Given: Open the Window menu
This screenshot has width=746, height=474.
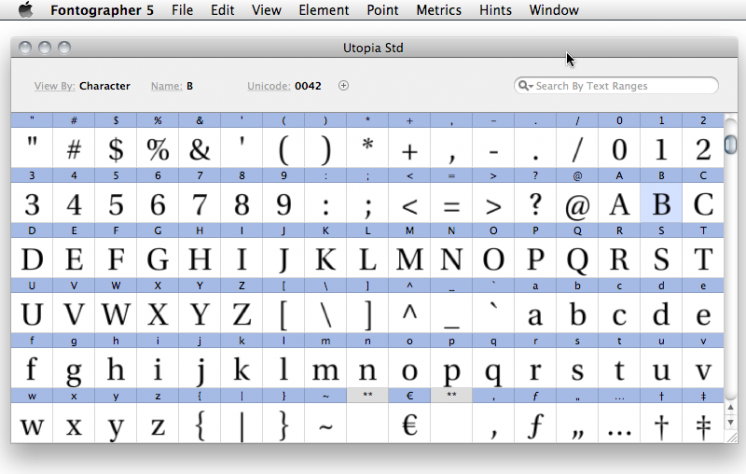Looking at the screenshot, I should pyautogui.click(x=554, y=10).
